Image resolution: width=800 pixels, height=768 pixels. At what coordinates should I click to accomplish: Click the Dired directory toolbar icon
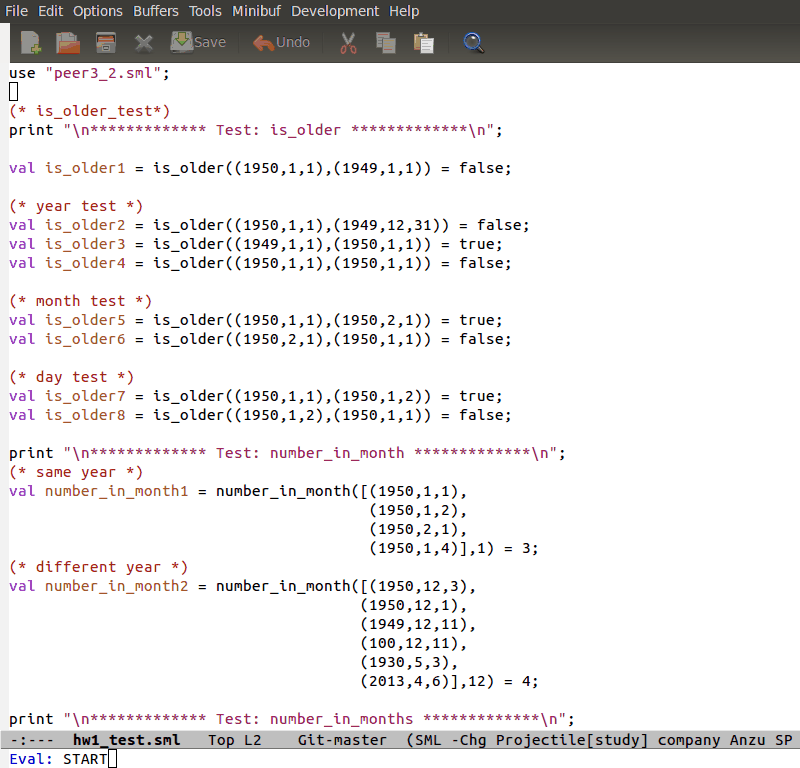coord(104,42)
